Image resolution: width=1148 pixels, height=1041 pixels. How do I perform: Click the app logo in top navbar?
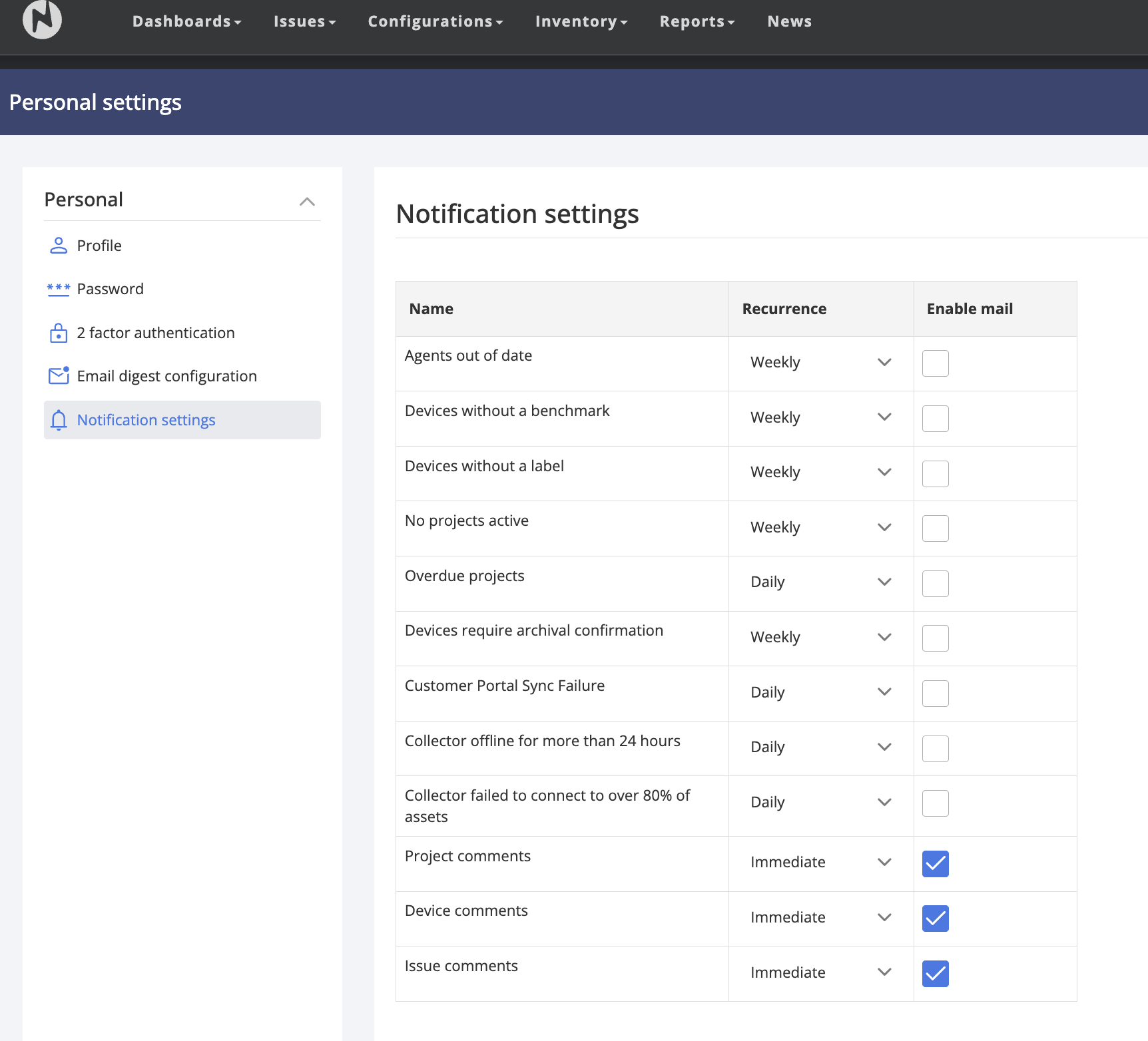click(x=42, y=19)
